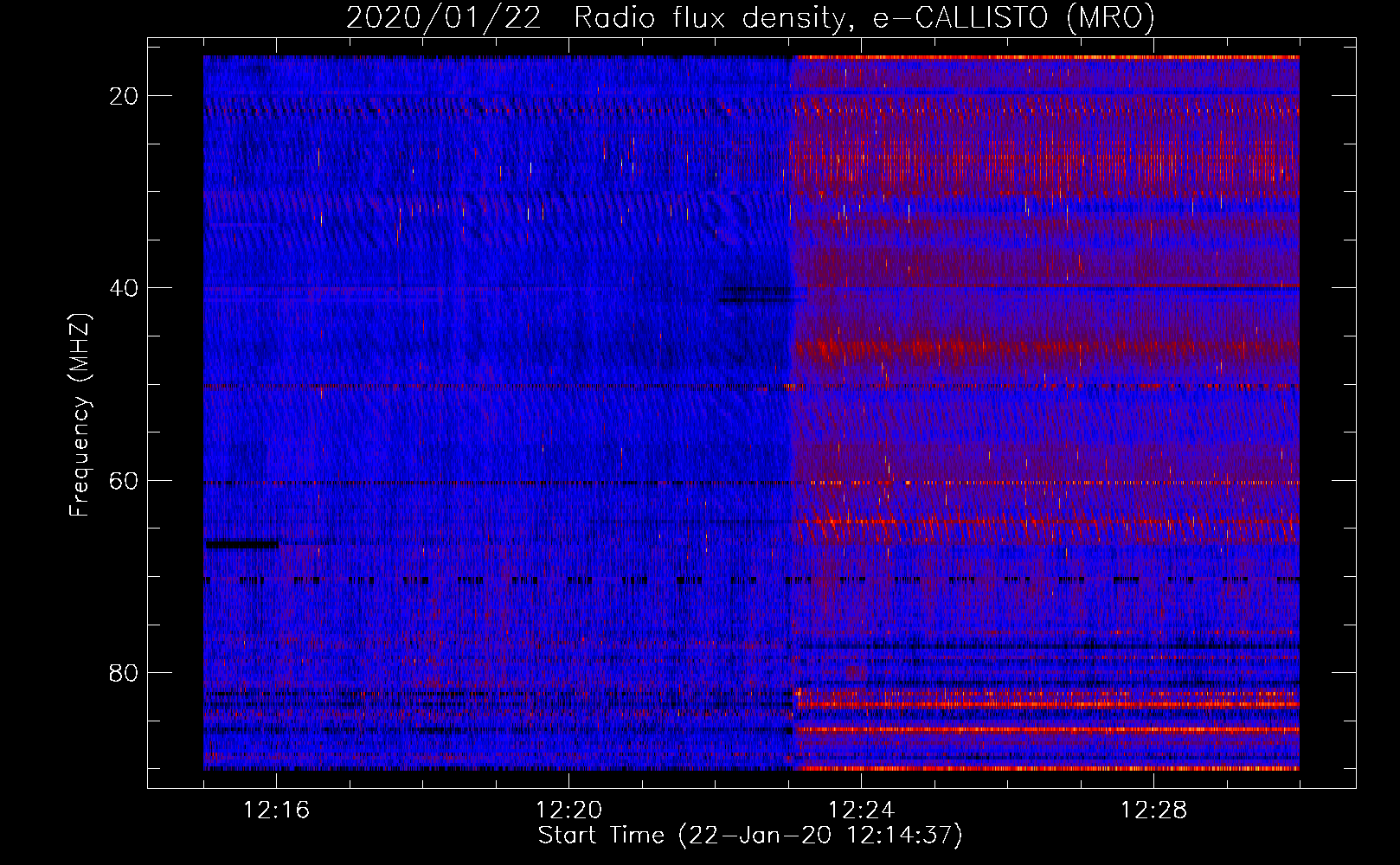Click the 12:16 time tick label
The height and width of the screenshot is (865, 1400).
276,811
